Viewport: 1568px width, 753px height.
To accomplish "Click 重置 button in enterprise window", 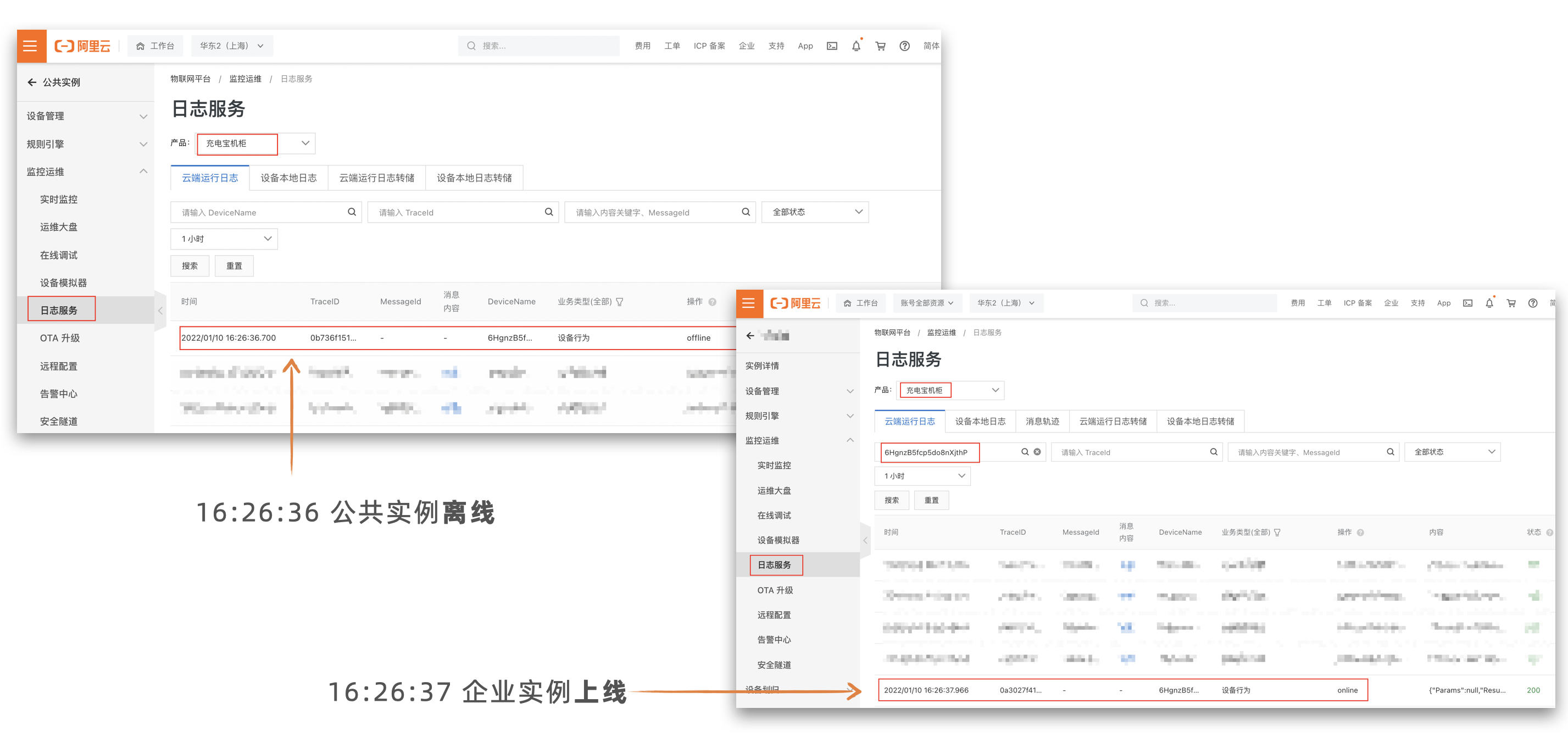I will pyautogui.click(x=931, y=500).
